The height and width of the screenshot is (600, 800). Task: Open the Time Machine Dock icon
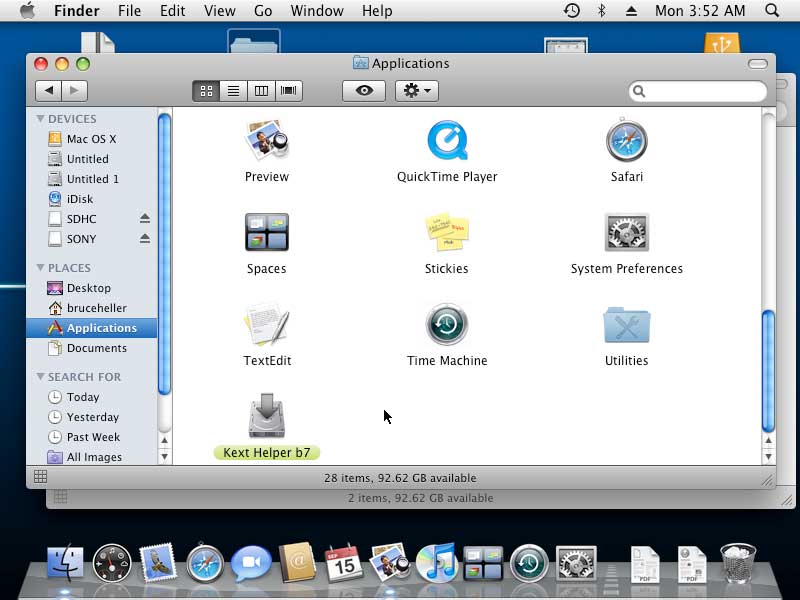529,563
